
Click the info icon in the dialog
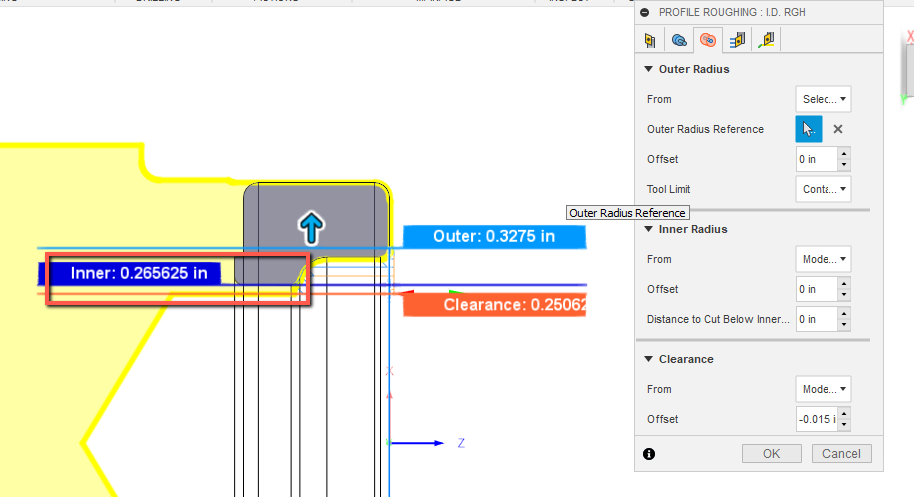coord(649,454)
